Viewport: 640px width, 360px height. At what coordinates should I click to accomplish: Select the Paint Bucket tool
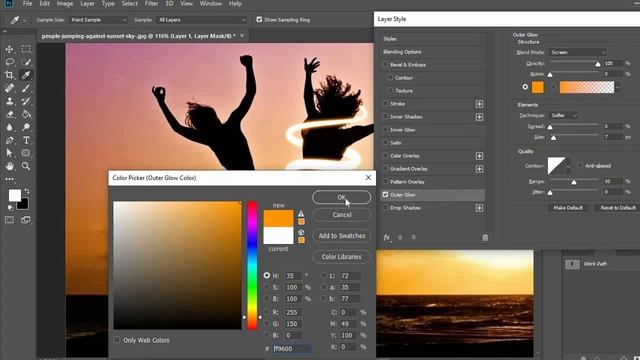26,114
